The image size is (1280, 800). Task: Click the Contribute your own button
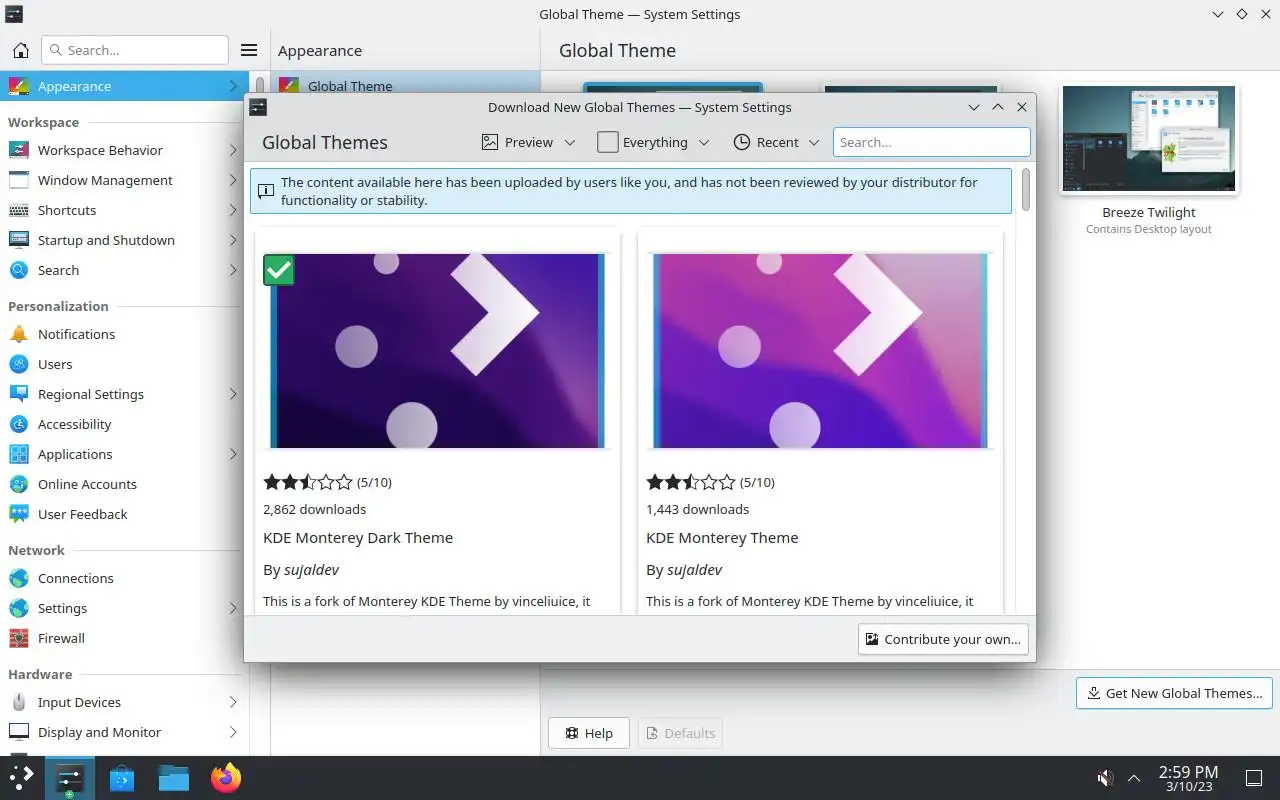coord(943,639)
